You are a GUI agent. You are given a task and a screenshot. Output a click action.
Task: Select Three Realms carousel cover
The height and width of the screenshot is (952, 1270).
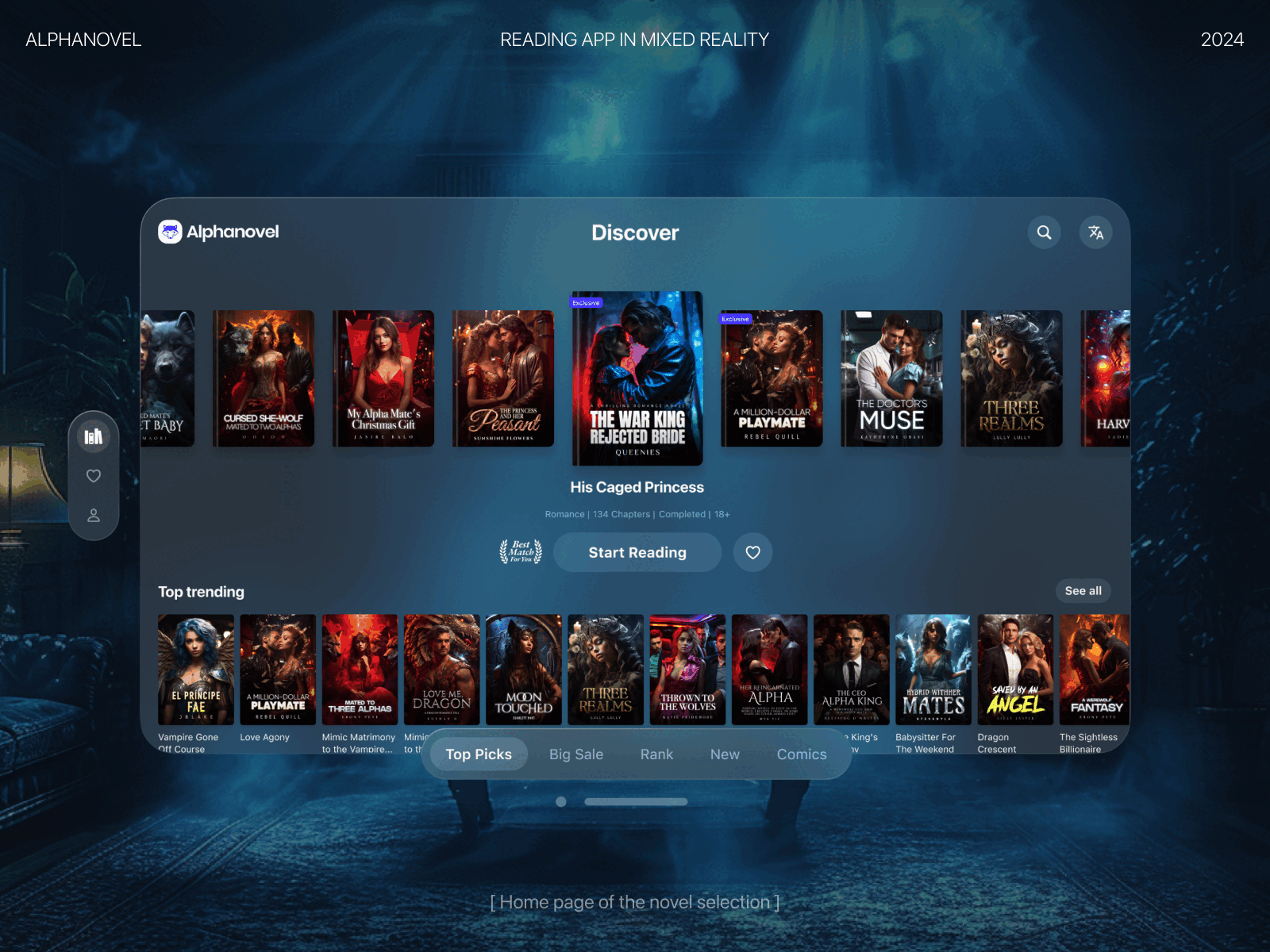point(1011,378)
